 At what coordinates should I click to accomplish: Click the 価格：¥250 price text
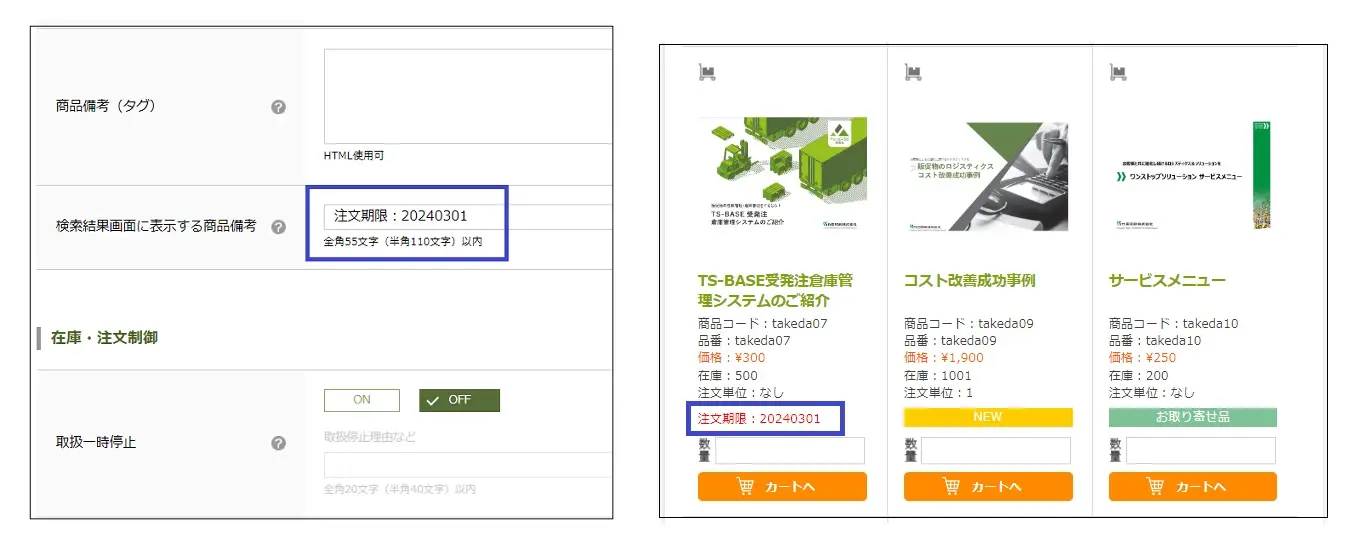click(1143, 358)
